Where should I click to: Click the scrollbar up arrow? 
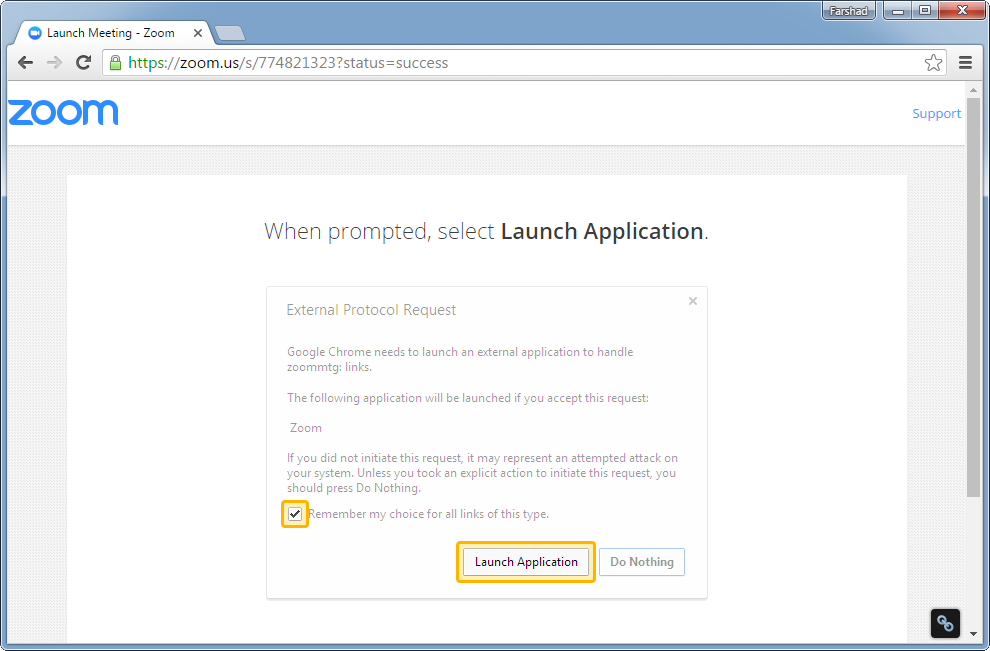(973, 90)
